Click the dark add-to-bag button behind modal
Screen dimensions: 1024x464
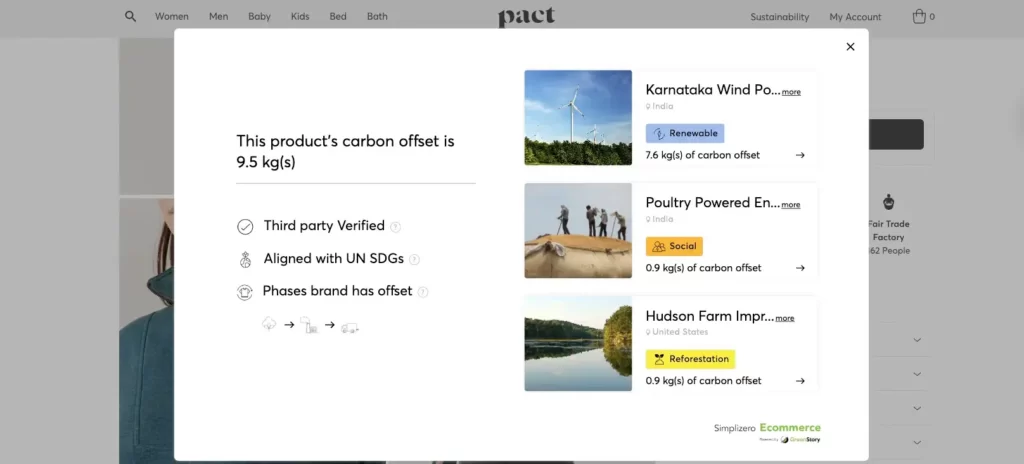pyautogui.click(x=895, y=135)
